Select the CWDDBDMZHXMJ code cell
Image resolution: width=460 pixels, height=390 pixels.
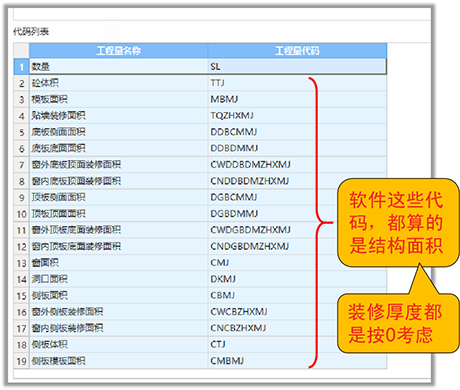click(297, 164)
